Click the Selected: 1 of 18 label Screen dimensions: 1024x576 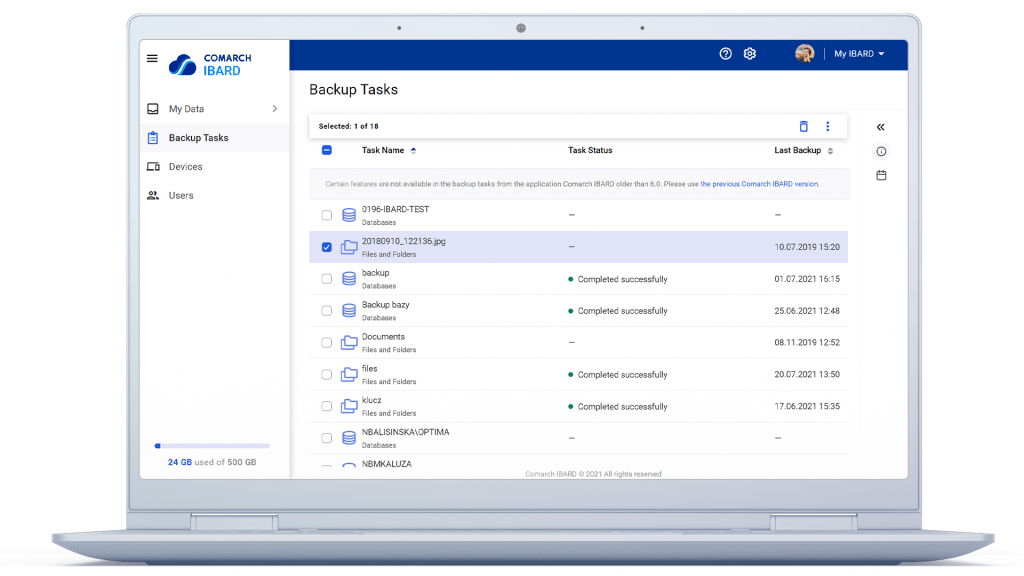[348, 126]
